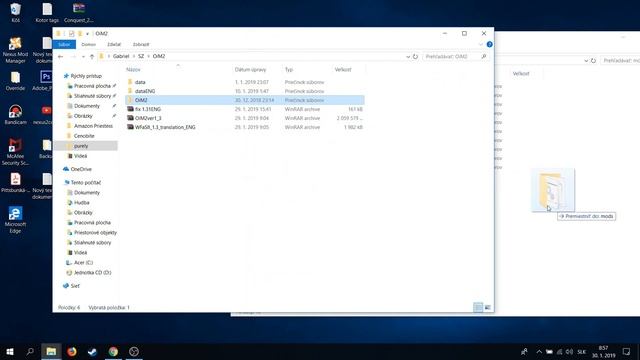Select the OiM2 folder row
This screenshot has height=360, width=640.
[245, 100]
